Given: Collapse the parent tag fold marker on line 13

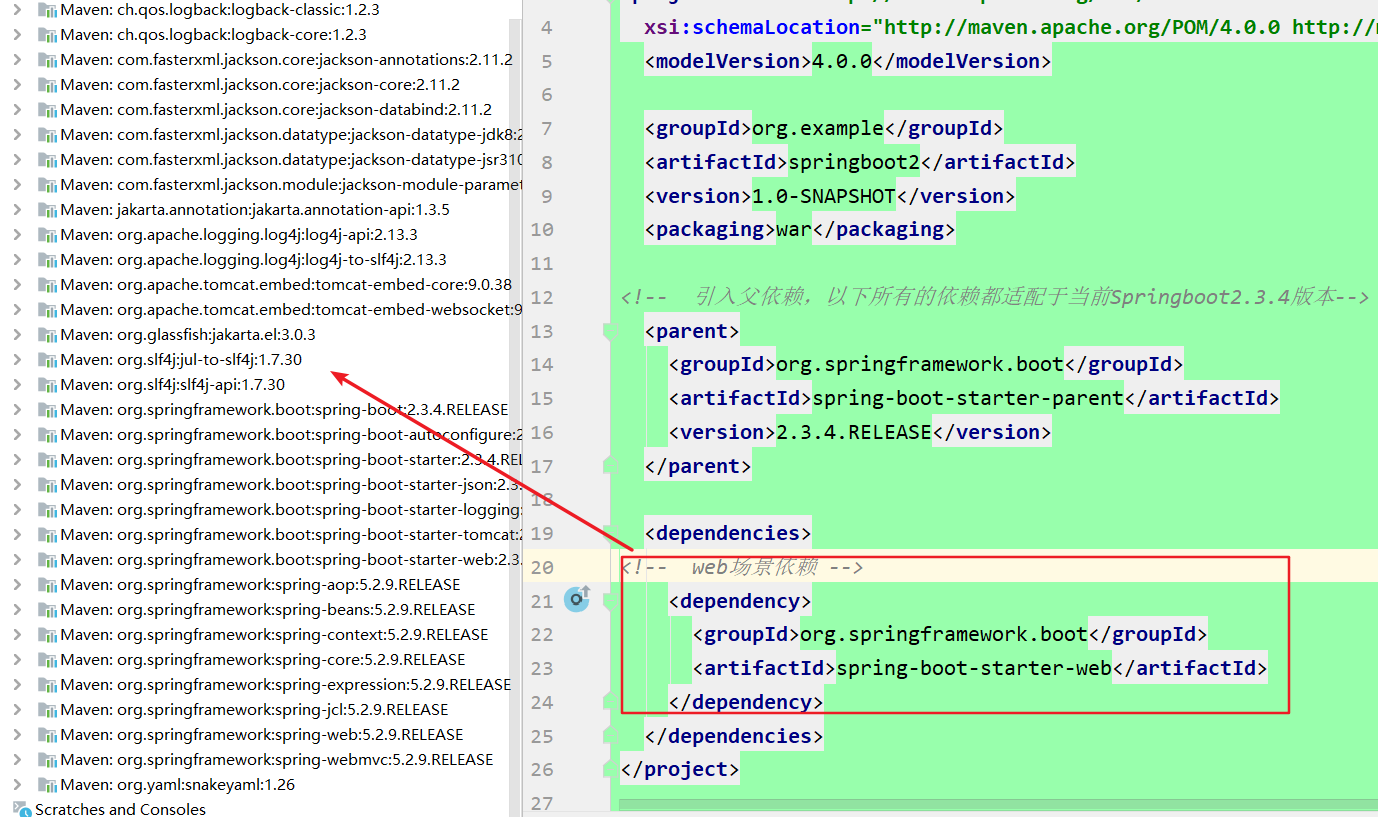Looking at the screenshot, I should pyautogui.click(x=611, y=331).
